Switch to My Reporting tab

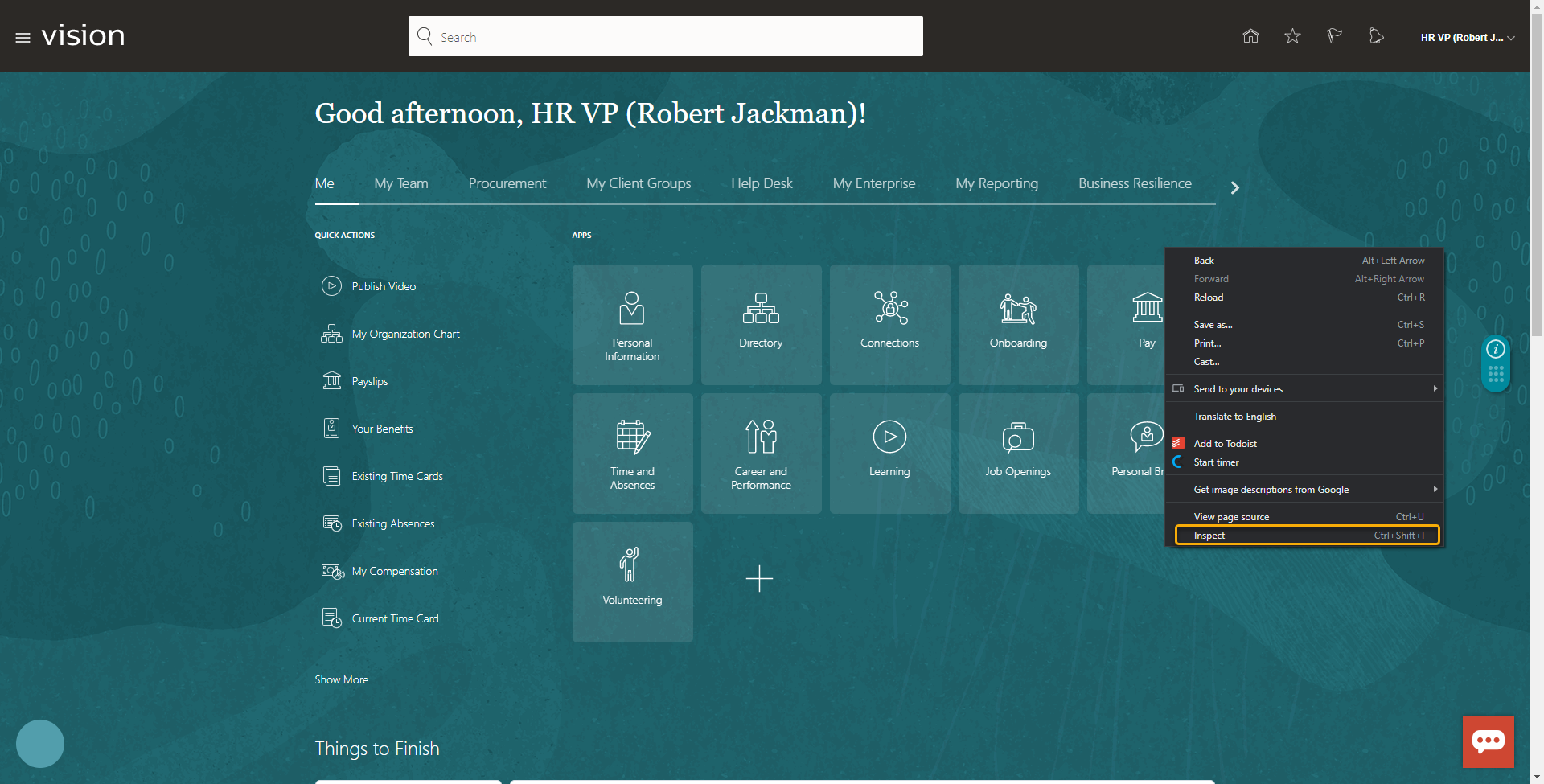click(x=997, y=183)
